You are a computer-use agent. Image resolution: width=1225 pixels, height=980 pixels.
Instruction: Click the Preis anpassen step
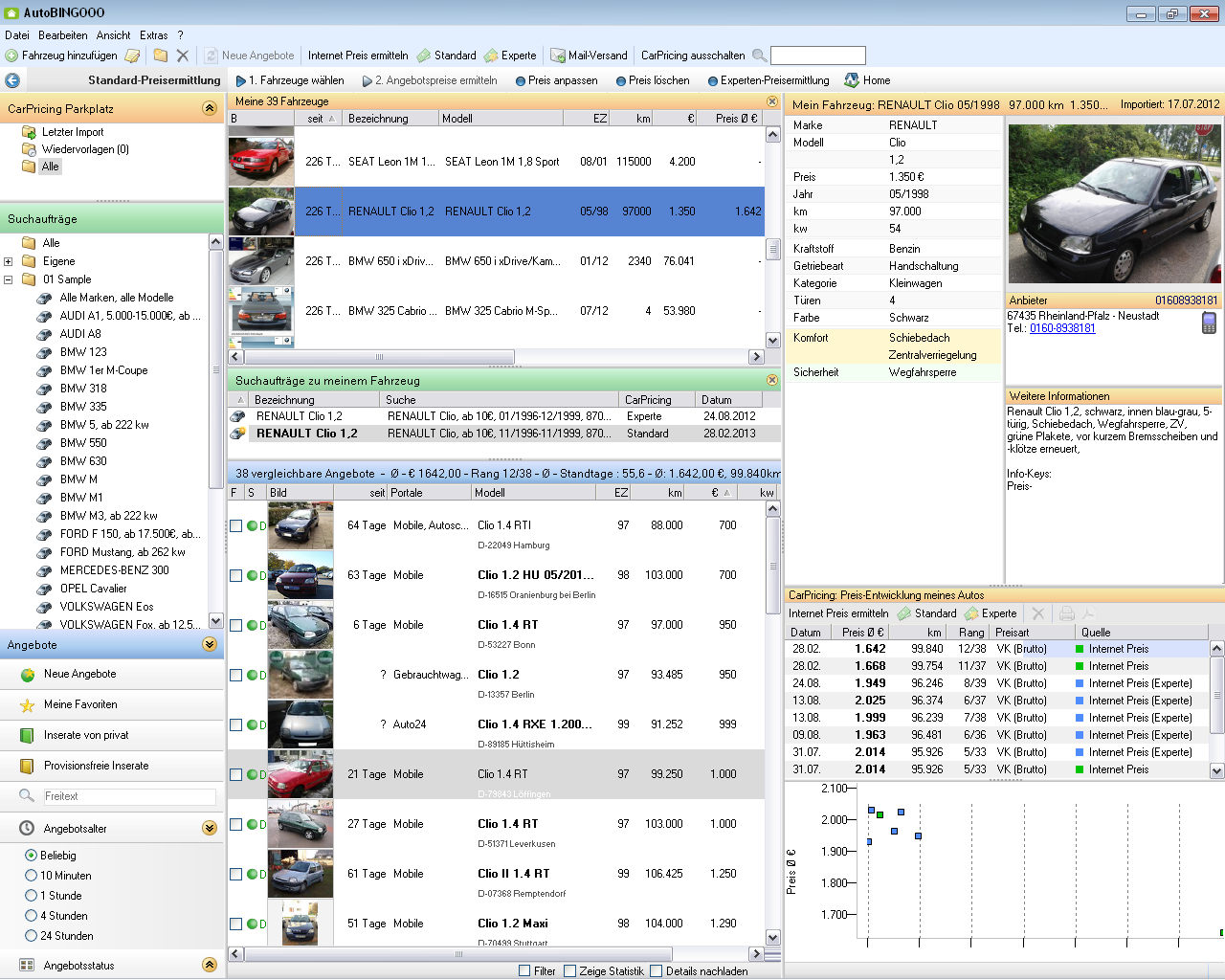556,80
